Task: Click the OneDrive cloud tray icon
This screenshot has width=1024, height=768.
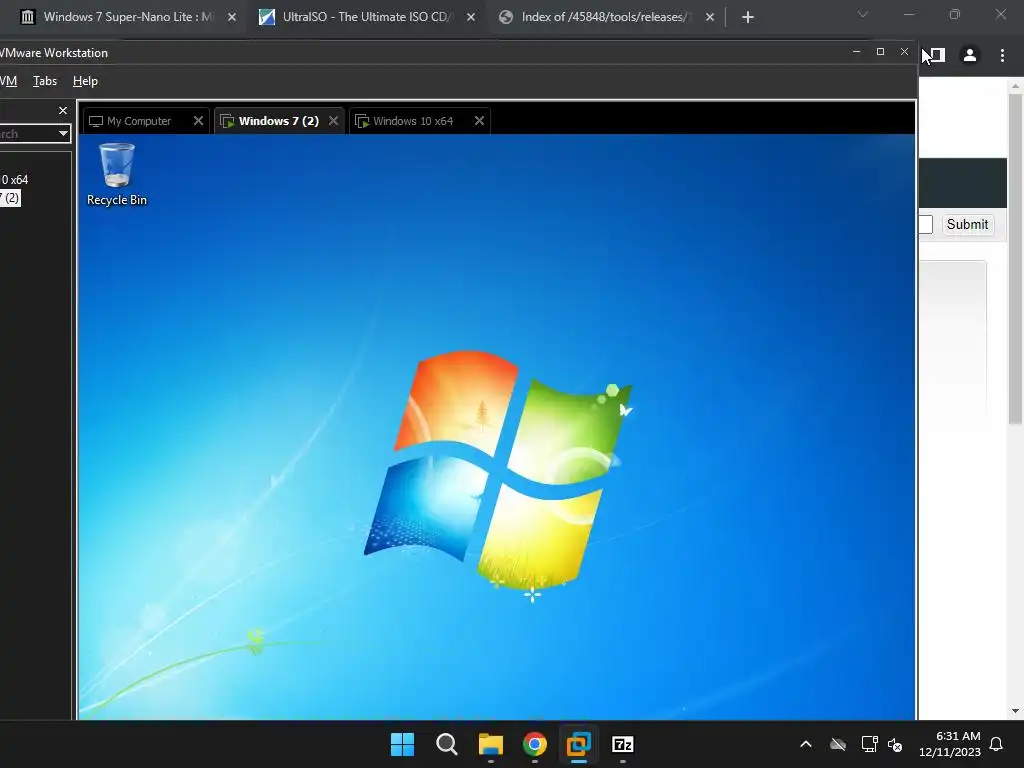Action: click(838, 744)
